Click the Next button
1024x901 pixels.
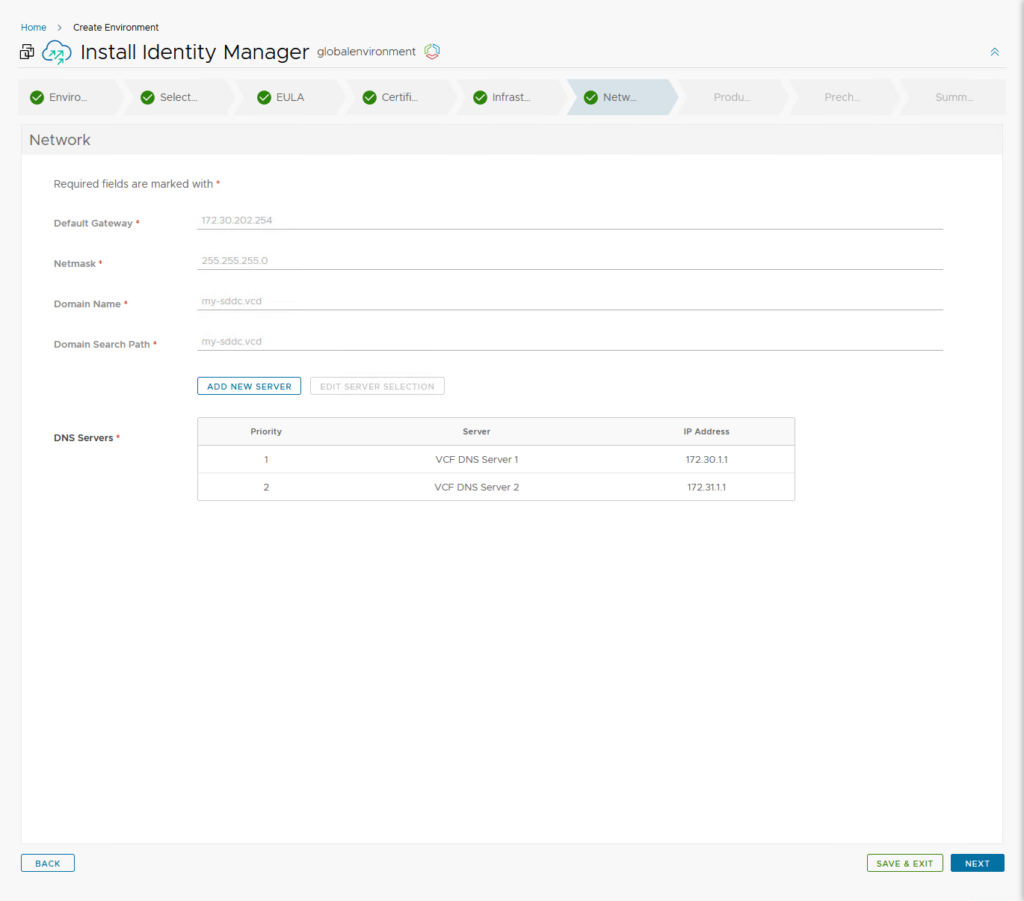[x=977, y=863]
